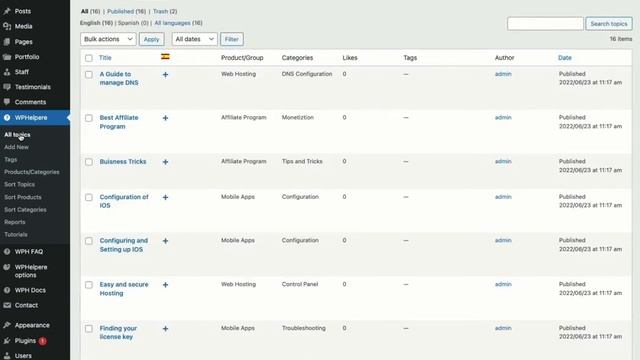Check the box for Configuring and Setting up IOS
Image resolution: width=640 pixels, height=360 pixels.
(x=89, y=241)
